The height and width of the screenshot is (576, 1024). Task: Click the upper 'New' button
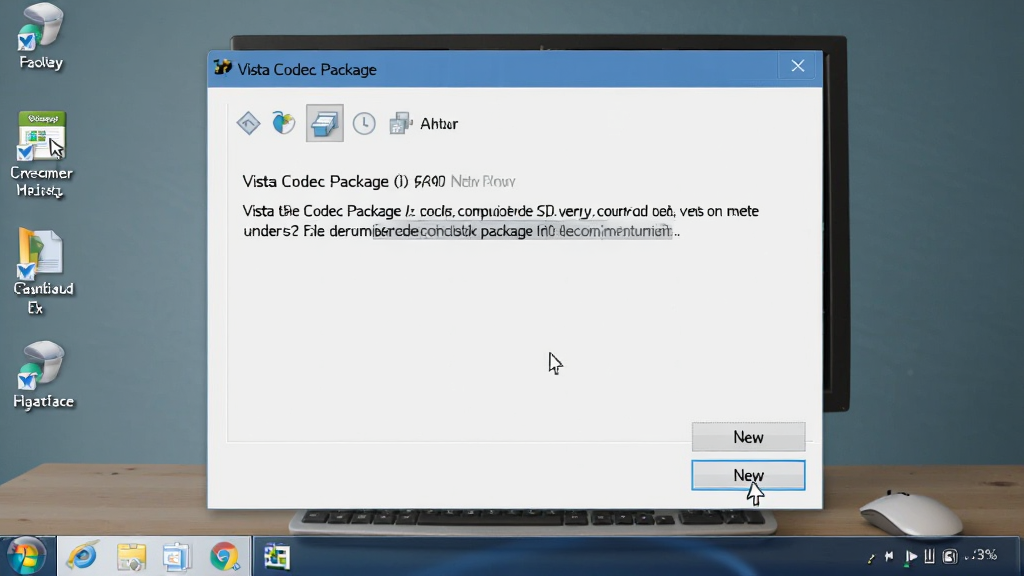[748, 437]
